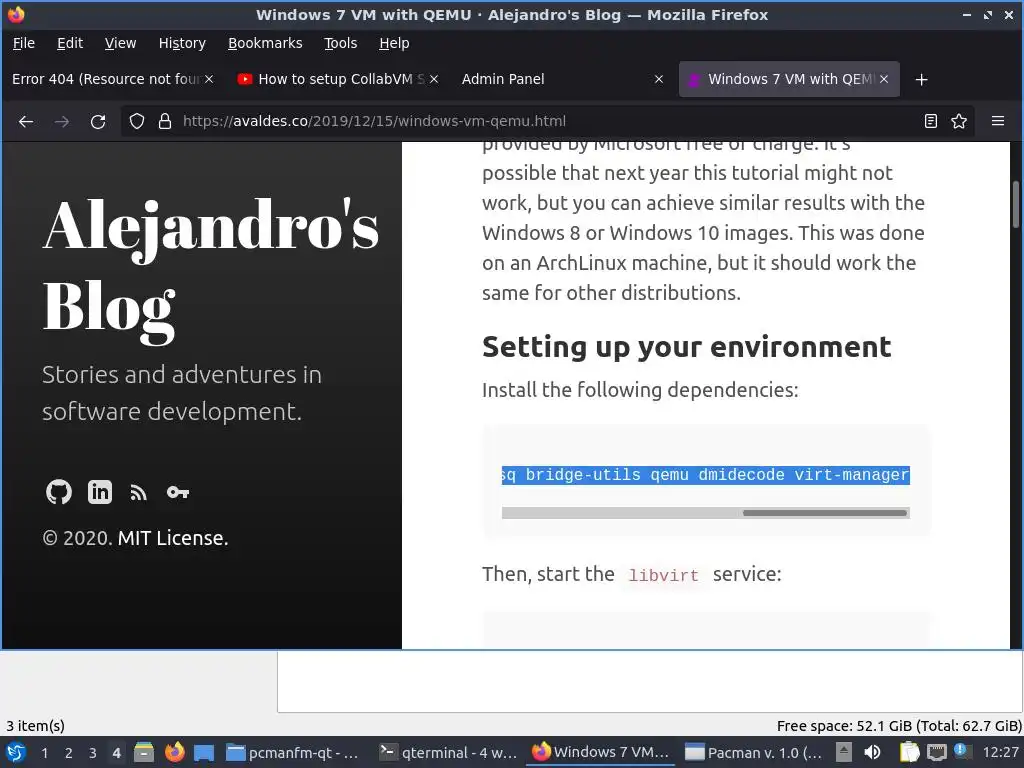Show site security info via padlock
The height and width of the screenshot is (768, 1024).
[x=165, y=121]
